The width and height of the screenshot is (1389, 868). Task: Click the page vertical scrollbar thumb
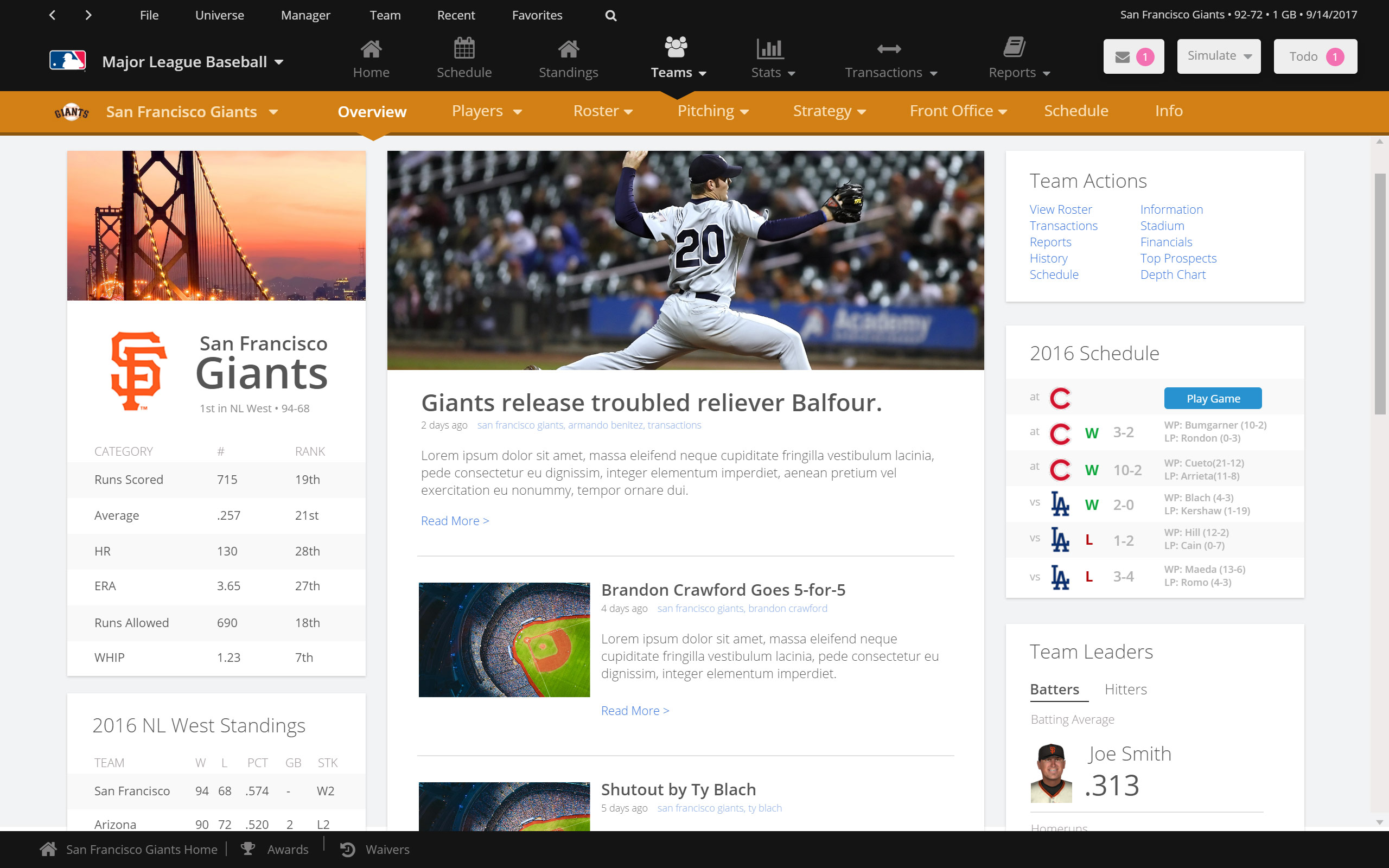coord(1380,293)
